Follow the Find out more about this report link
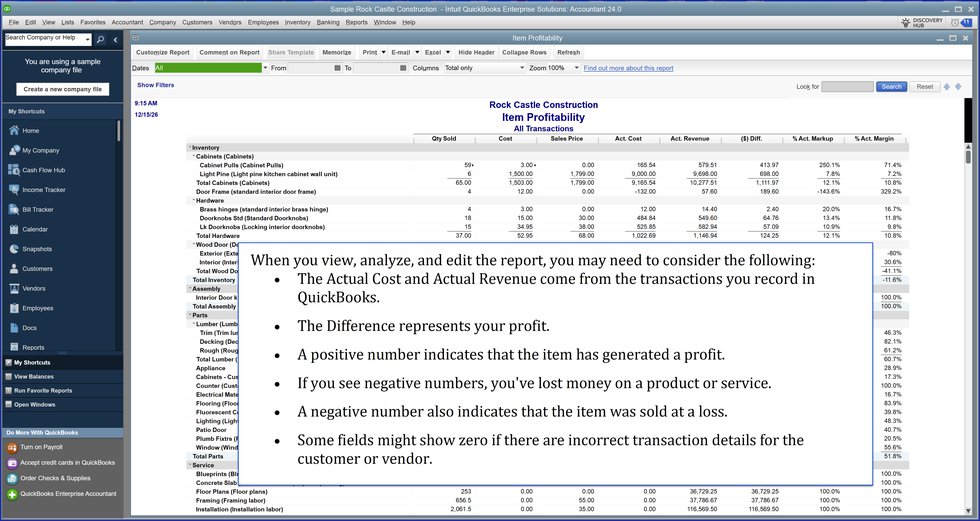The image size is (980, 521). 628,68
